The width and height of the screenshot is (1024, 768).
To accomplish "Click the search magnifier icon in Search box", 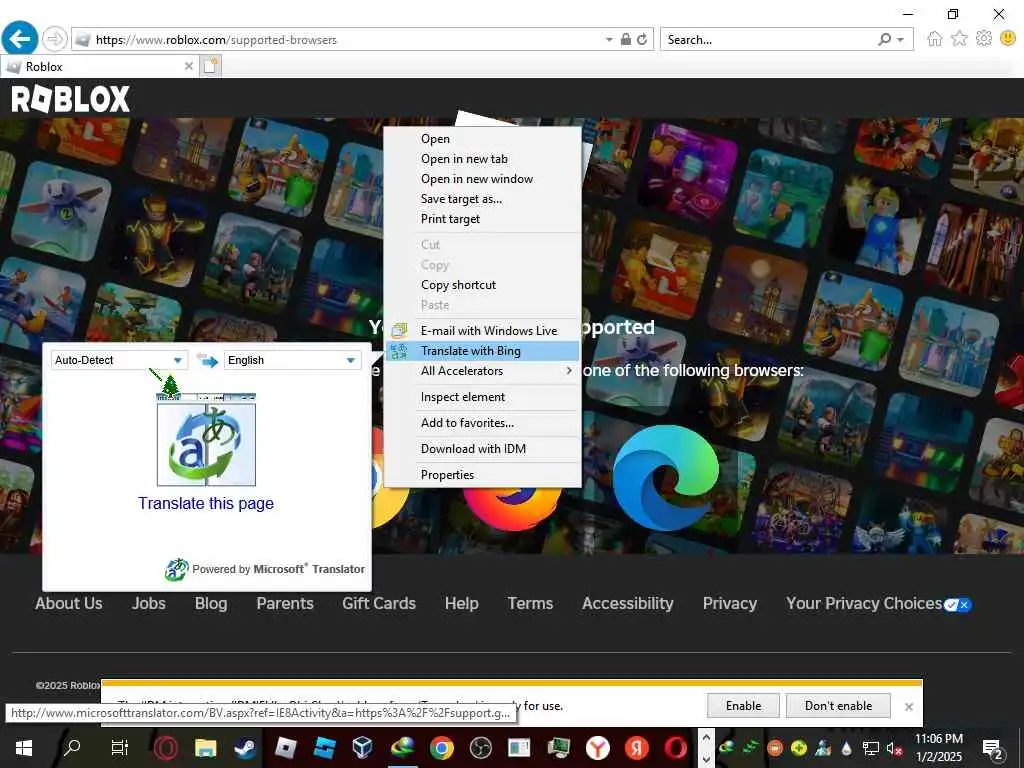I will [x=884, y=39].
